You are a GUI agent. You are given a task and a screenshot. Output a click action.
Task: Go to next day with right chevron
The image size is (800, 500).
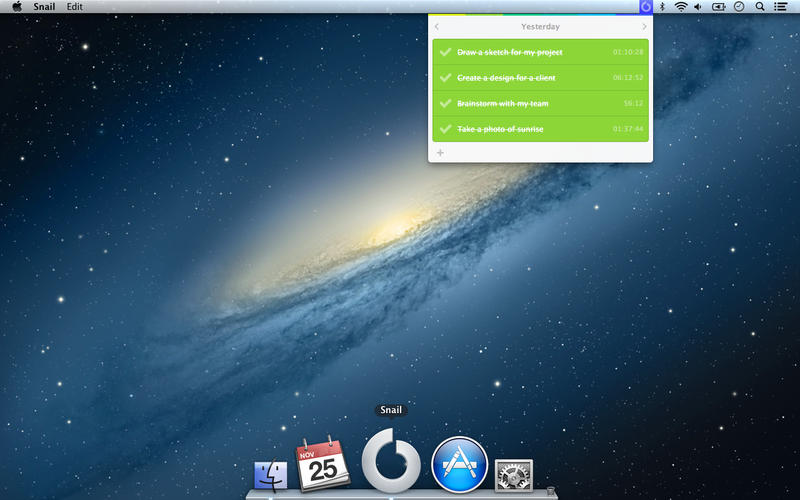tap(643, 27)
